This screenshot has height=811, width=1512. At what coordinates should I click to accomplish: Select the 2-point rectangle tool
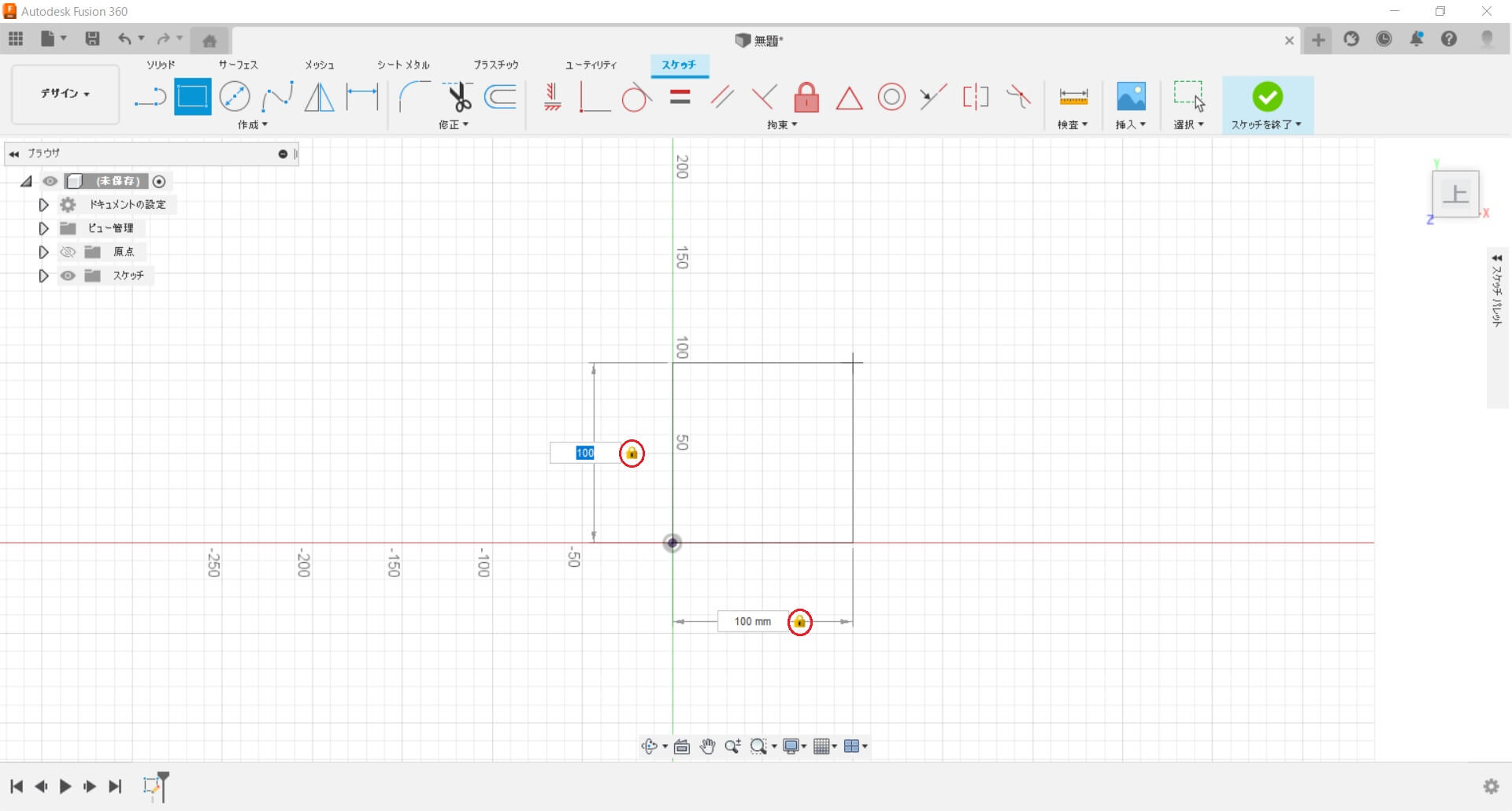(x=192, y=98)
